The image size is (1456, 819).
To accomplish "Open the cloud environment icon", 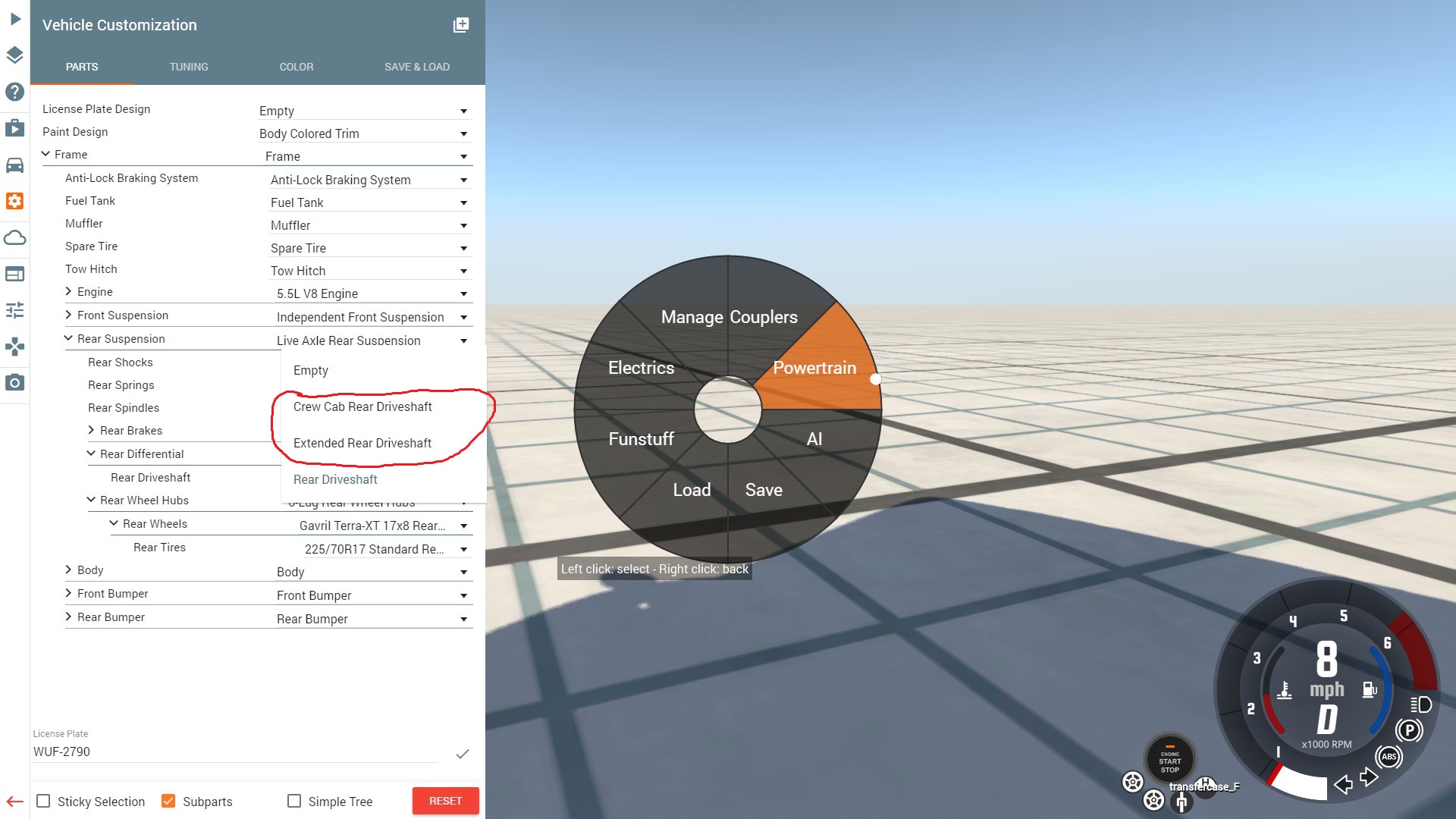I will pos(15,238).
